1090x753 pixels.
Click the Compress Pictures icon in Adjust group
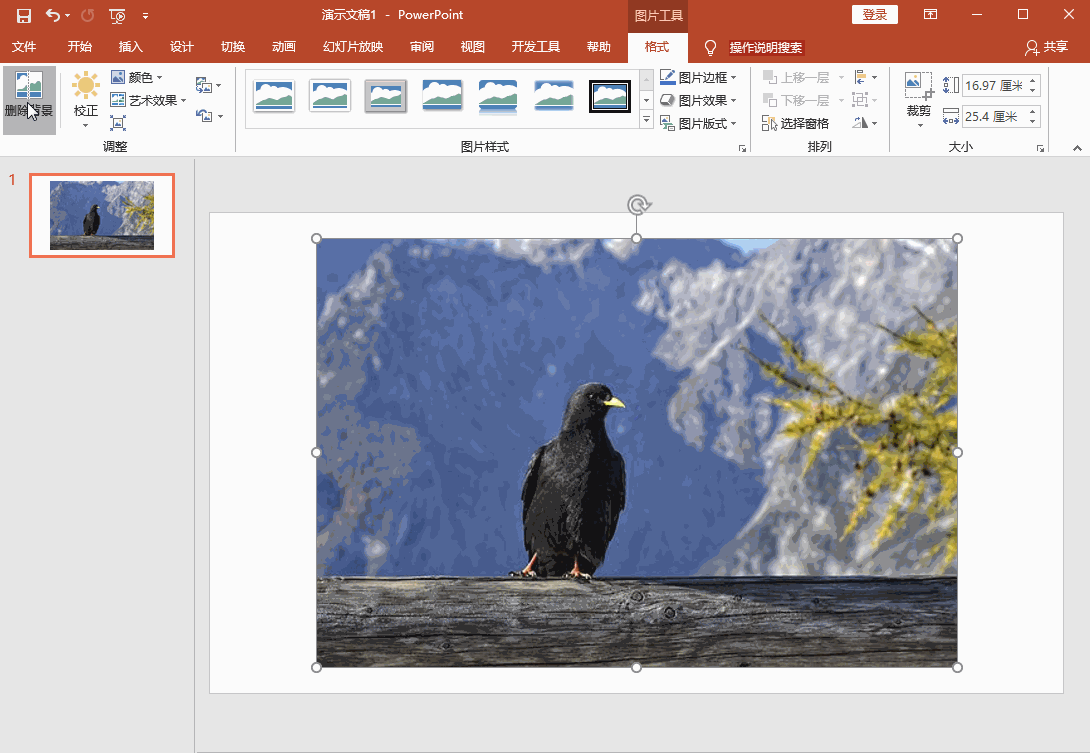[x=118, y=123]
